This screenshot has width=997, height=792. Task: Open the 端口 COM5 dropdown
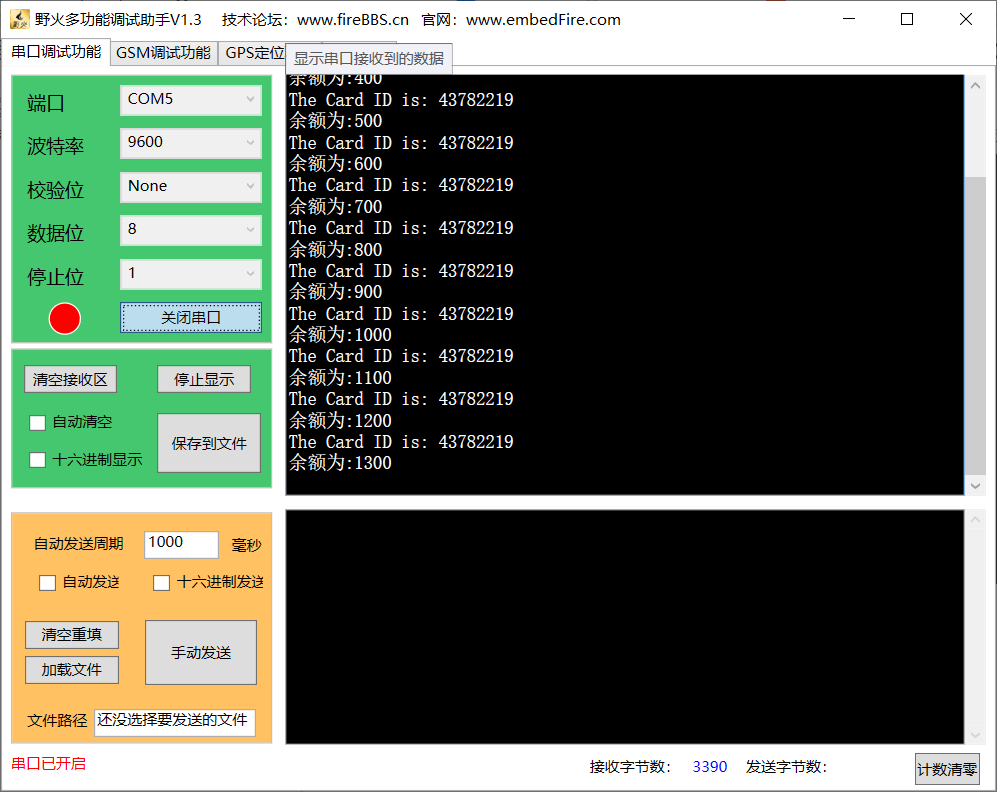[191, 100]
